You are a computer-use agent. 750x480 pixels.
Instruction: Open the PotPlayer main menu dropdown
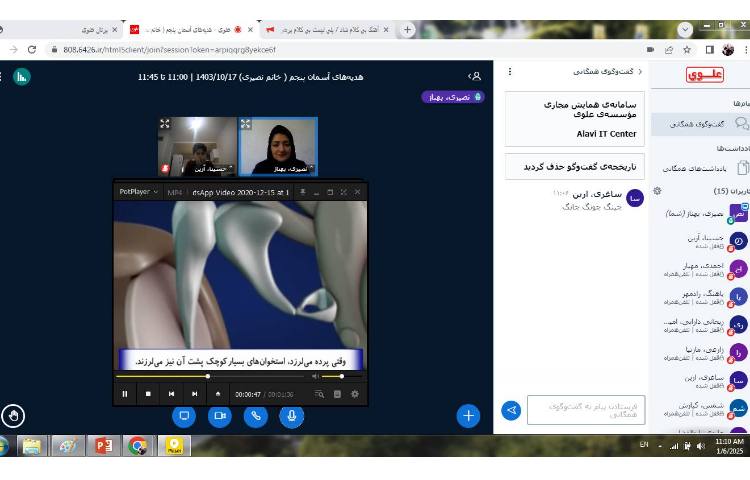coord(138,191)
